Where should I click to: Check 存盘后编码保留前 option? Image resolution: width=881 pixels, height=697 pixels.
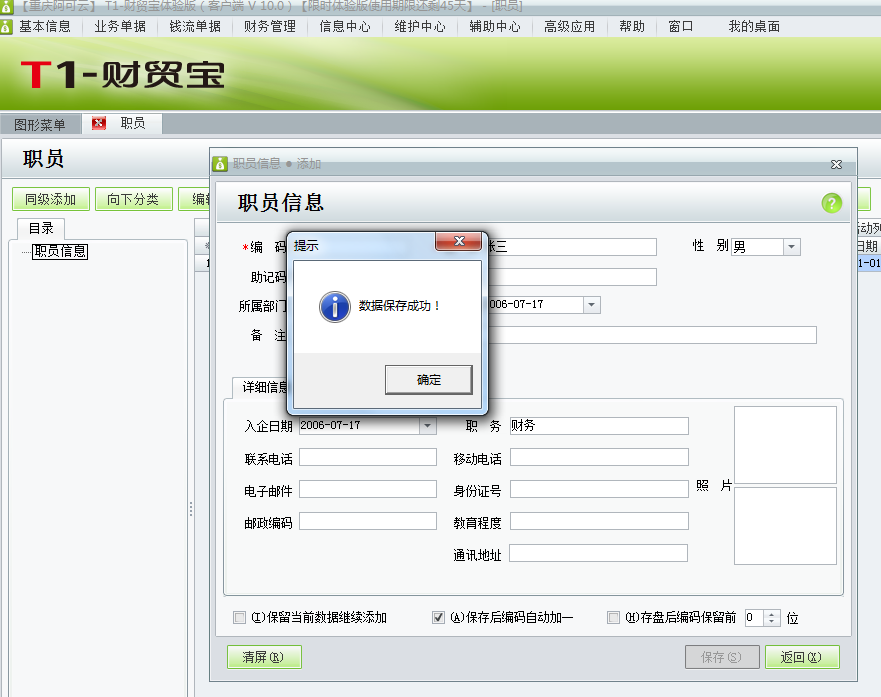[x=614, y=617]
